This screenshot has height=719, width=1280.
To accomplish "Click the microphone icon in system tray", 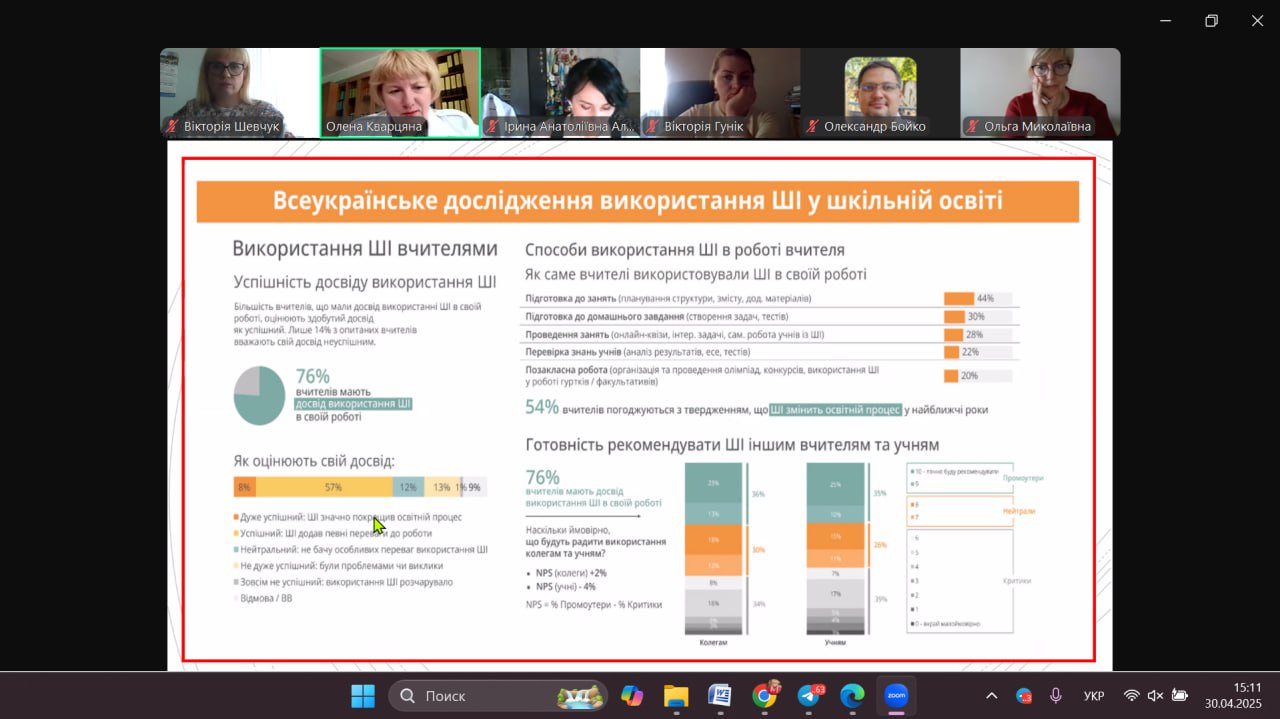I will point(1056,695).
